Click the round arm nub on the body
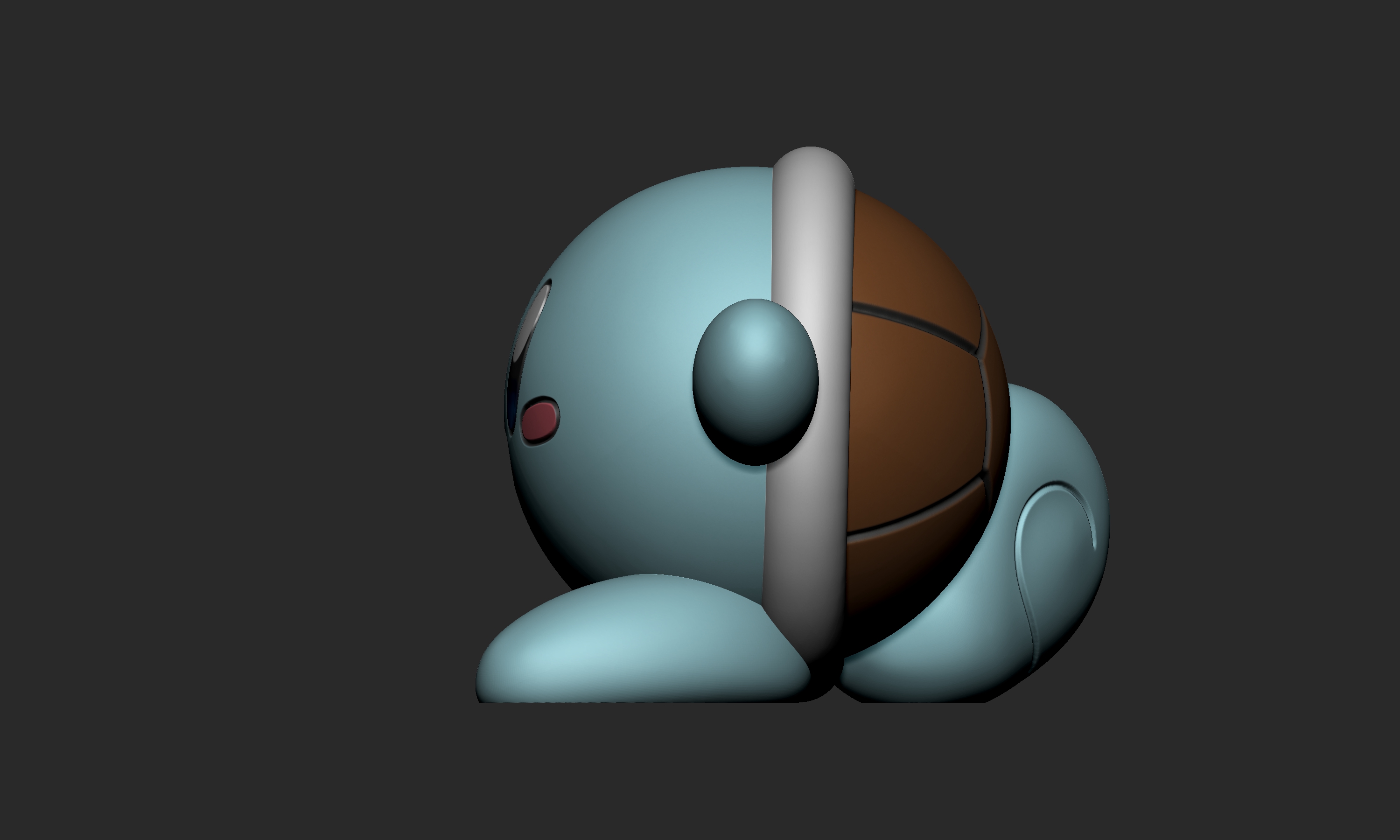1400x840 pixels. click(756, 382)
